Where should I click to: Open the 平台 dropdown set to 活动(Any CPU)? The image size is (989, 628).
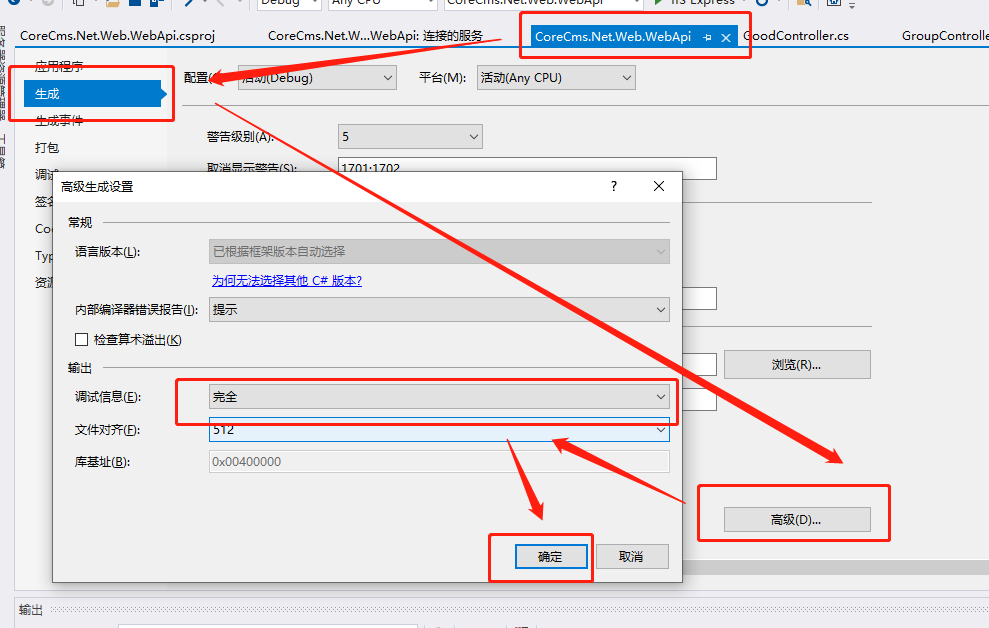555,77
